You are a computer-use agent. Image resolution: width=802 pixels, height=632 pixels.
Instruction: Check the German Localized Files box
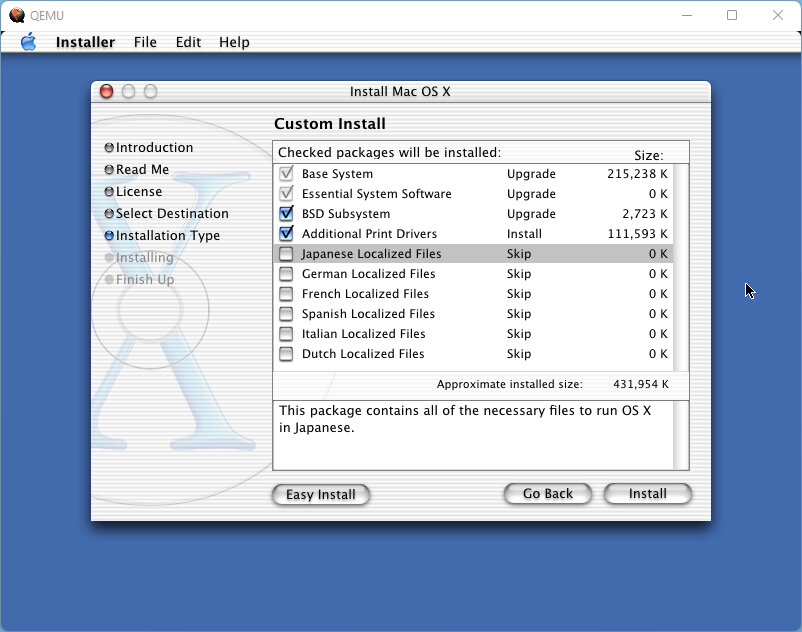click(286, 274)
